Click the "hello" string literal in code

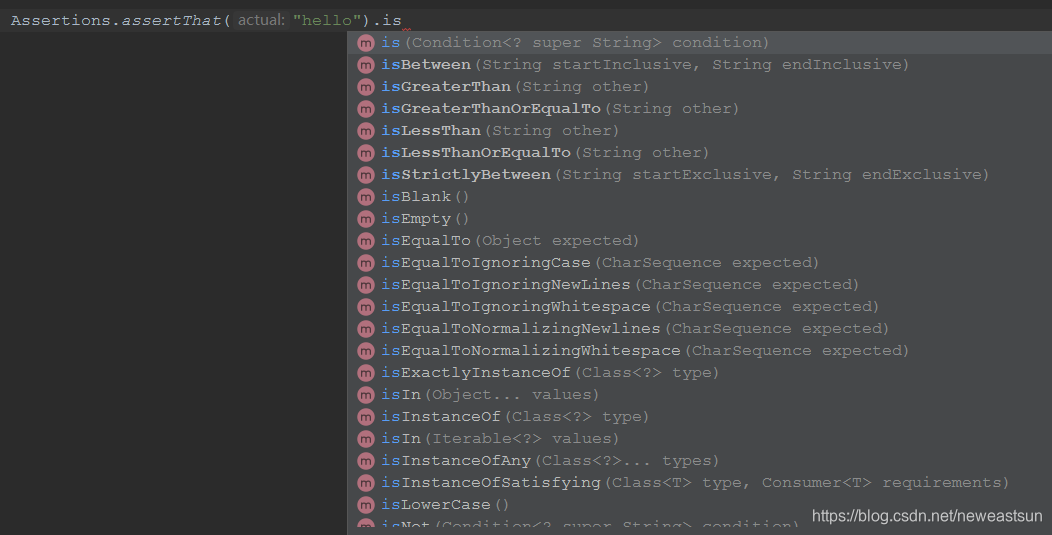point(327,21)
